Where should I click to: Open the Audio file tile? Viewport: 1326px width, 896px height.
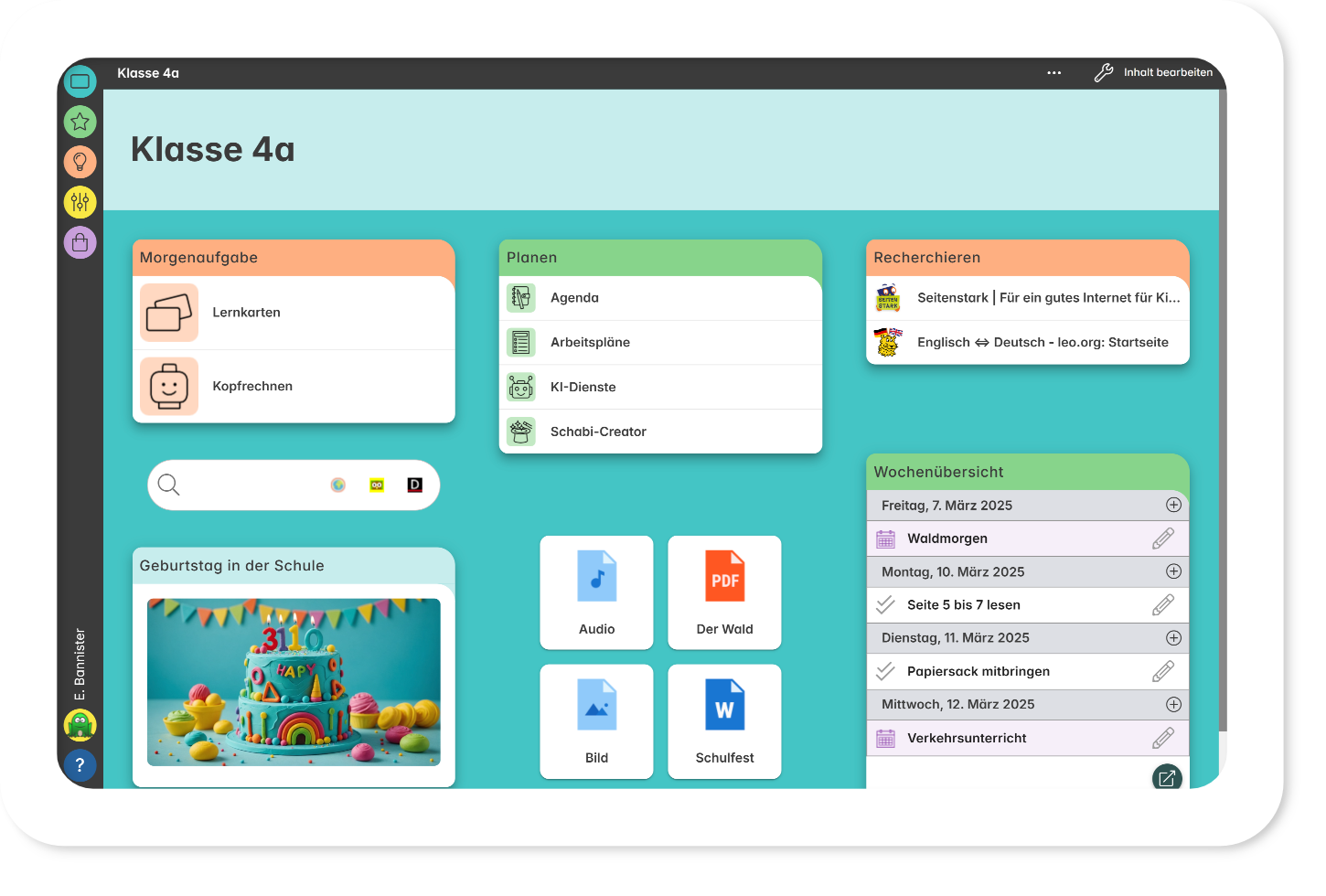(596, 592)
